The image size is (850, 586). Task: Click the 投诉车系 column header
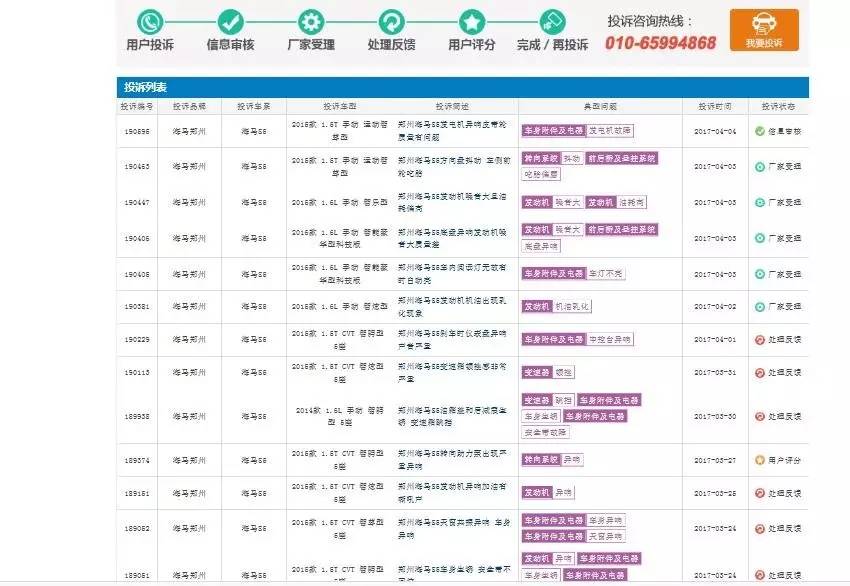click(x=254, y=106)
